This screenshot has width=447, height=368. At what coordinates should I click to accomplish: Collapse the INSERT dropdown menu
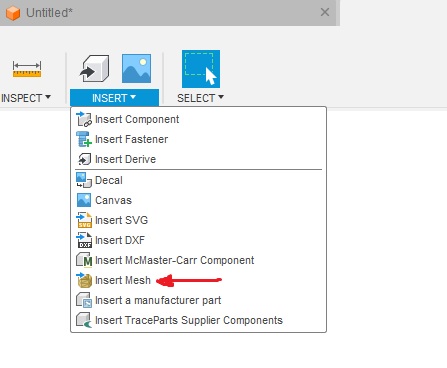pyautogui.click(x=114, y=98)
